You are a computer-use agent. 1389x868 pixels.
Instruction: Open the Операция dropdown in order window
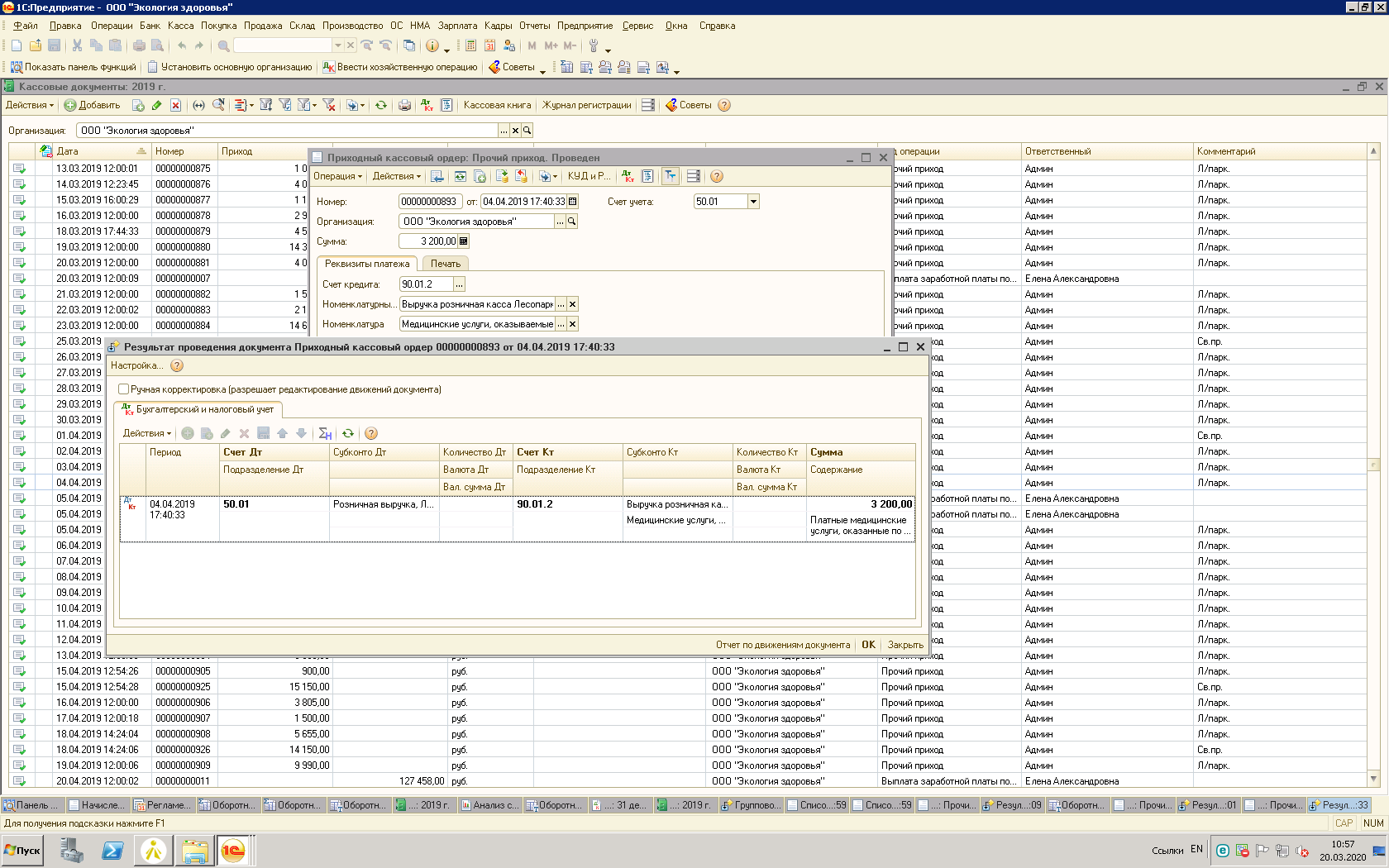click(x=337, y=176)
